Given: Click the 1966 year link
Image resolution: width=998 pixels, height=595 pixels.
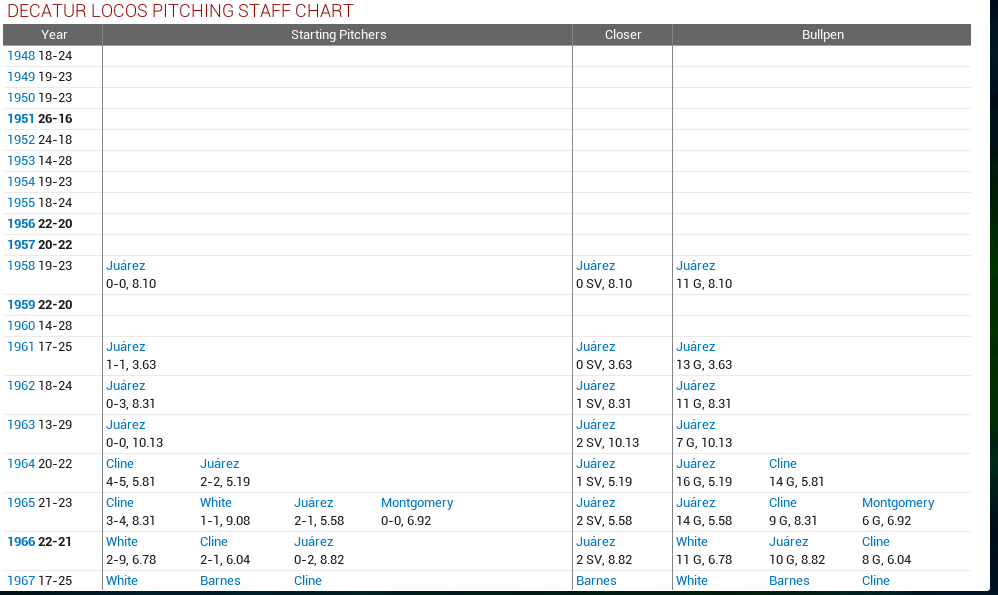Looking at the screenshot, I should (21, 542).
